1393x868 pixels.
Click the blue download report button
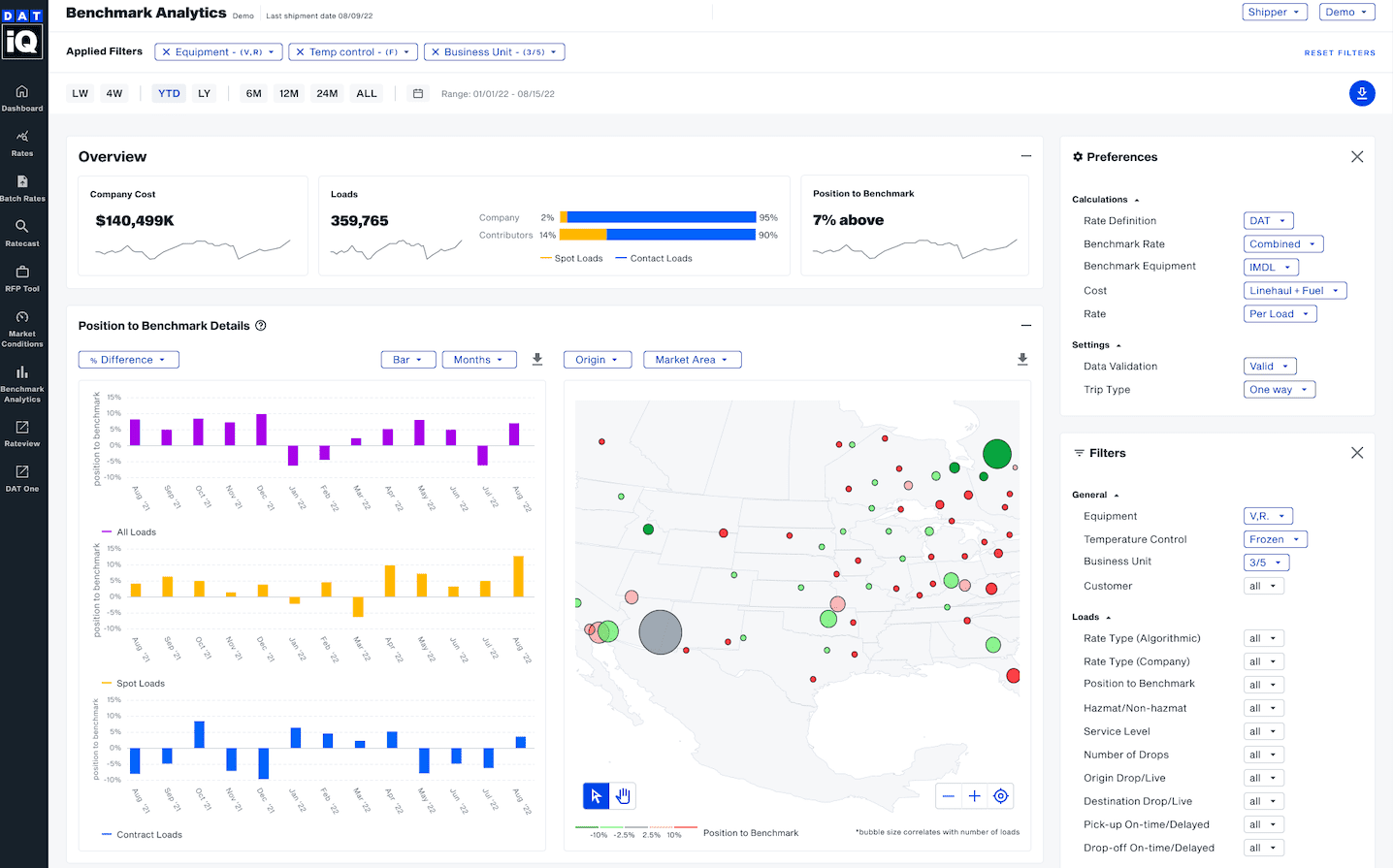[x=1361, y=93]
